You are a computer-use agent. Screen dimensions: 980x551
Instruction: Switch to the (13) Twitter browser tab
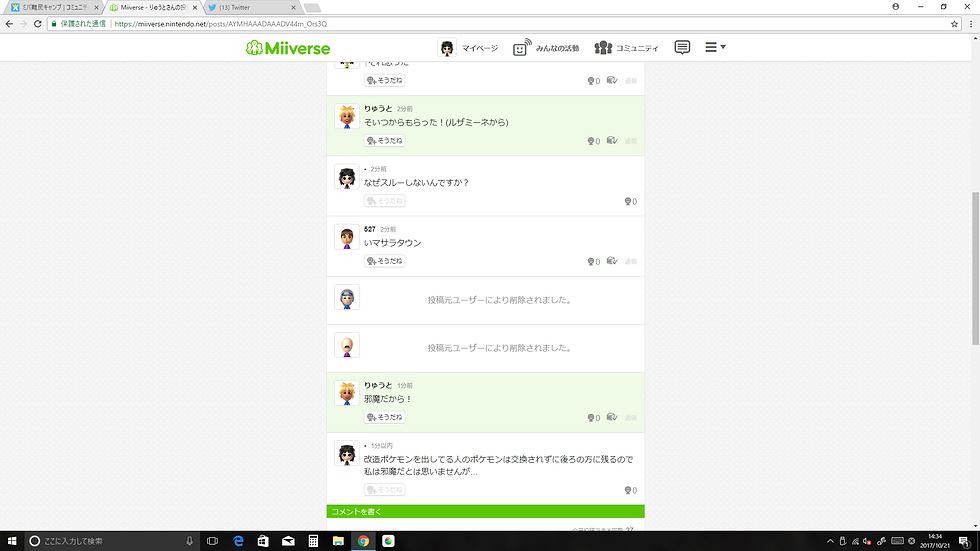(250, 7)
